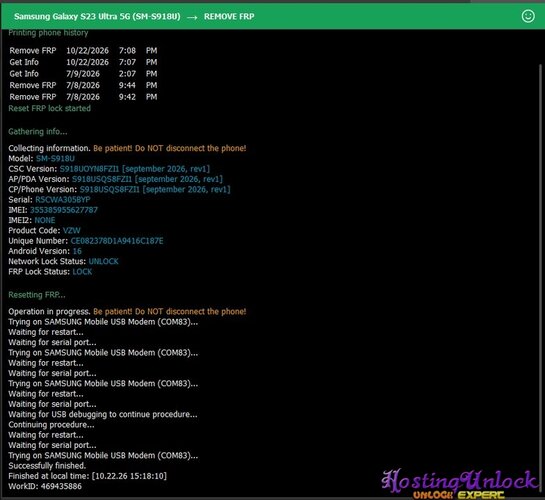The image size is (545, 500).
Task: Click the 'Continuing procedure...' line
Action: pyautogui.click(x=51, y=425)
